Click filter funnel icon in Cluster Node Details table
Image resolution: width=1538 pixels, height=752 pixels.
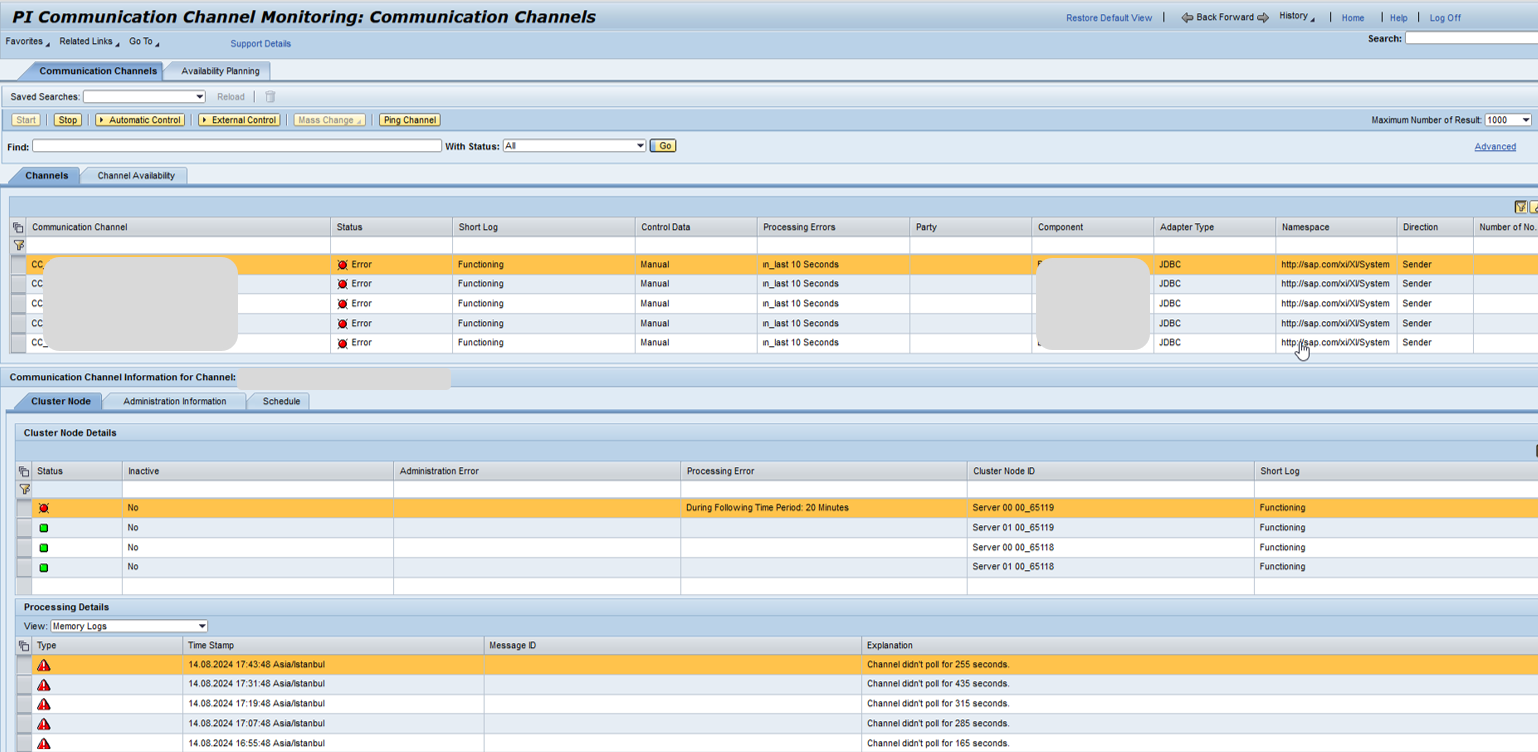coord(24,489)
